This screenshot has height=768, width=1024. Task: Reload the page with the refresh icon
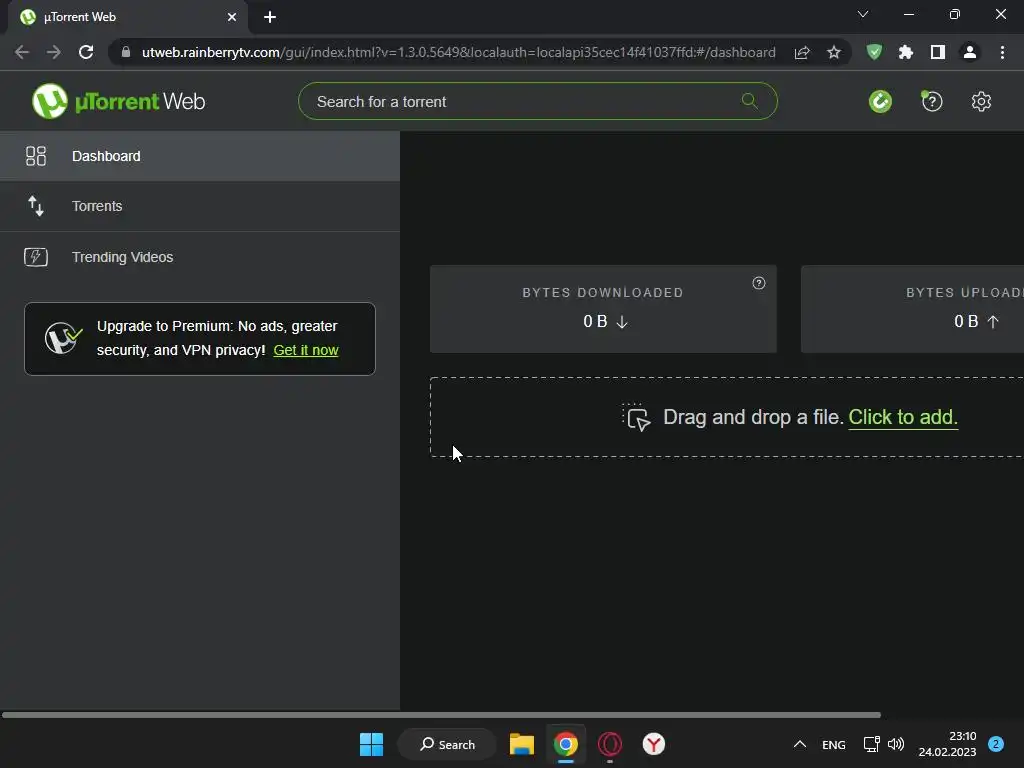point(86,52)
